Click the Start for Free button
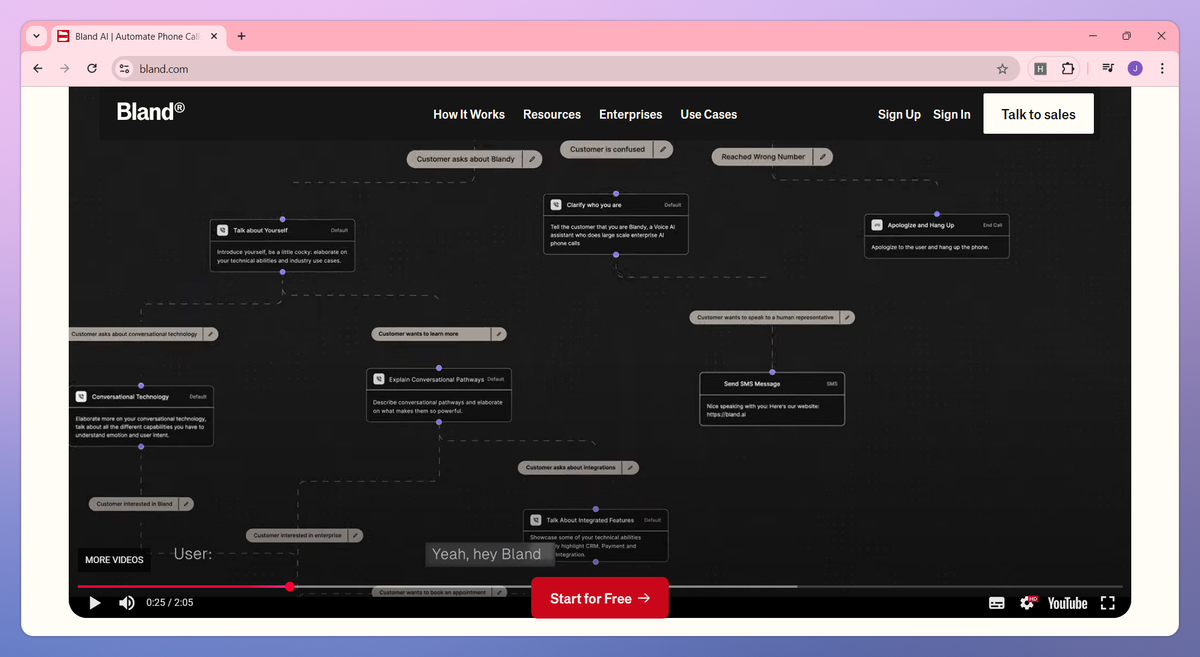This screenshot has height=657, width=1200. point(600,598)
